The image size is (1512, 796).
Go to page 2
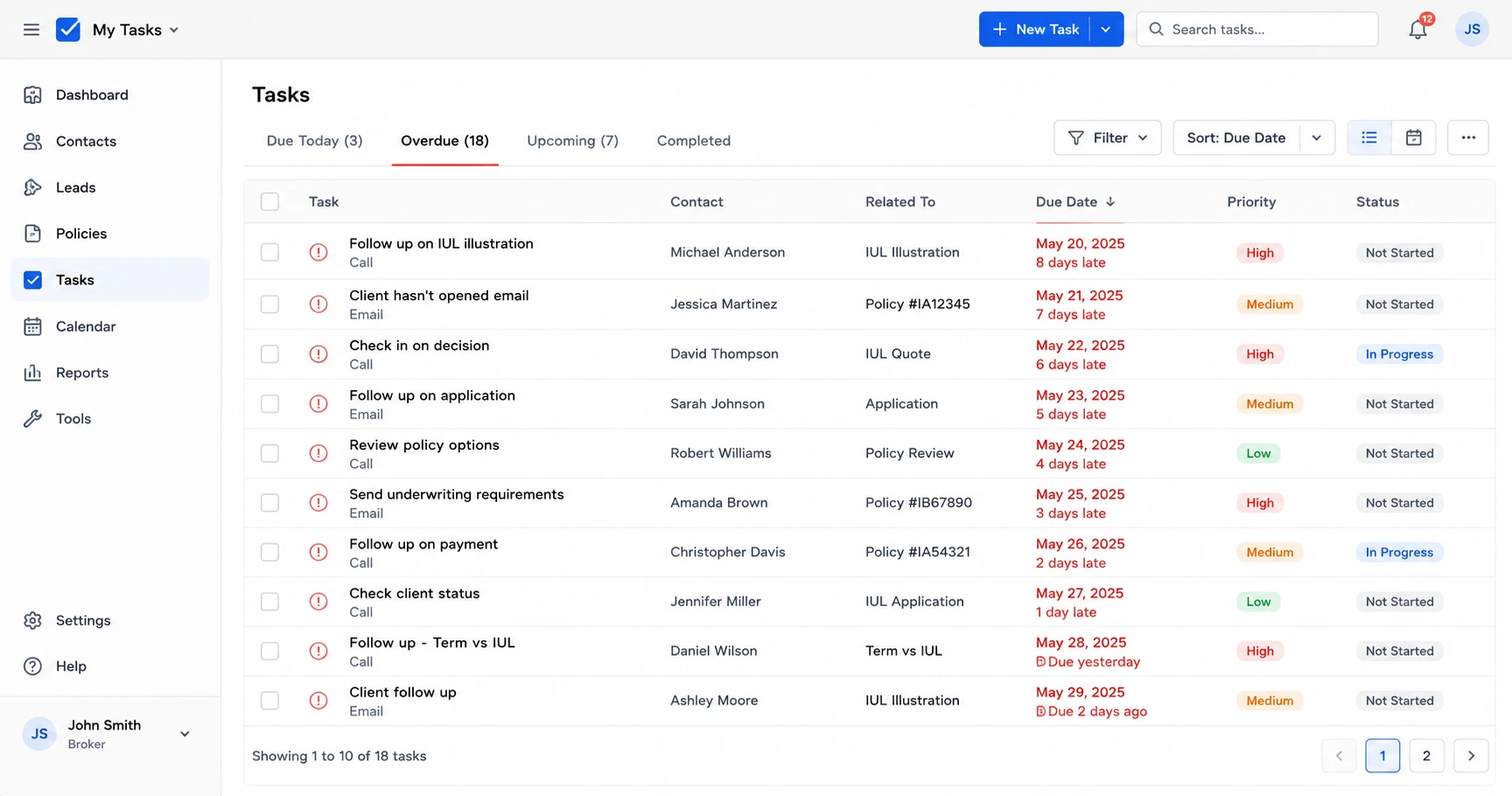point(1426,756)
